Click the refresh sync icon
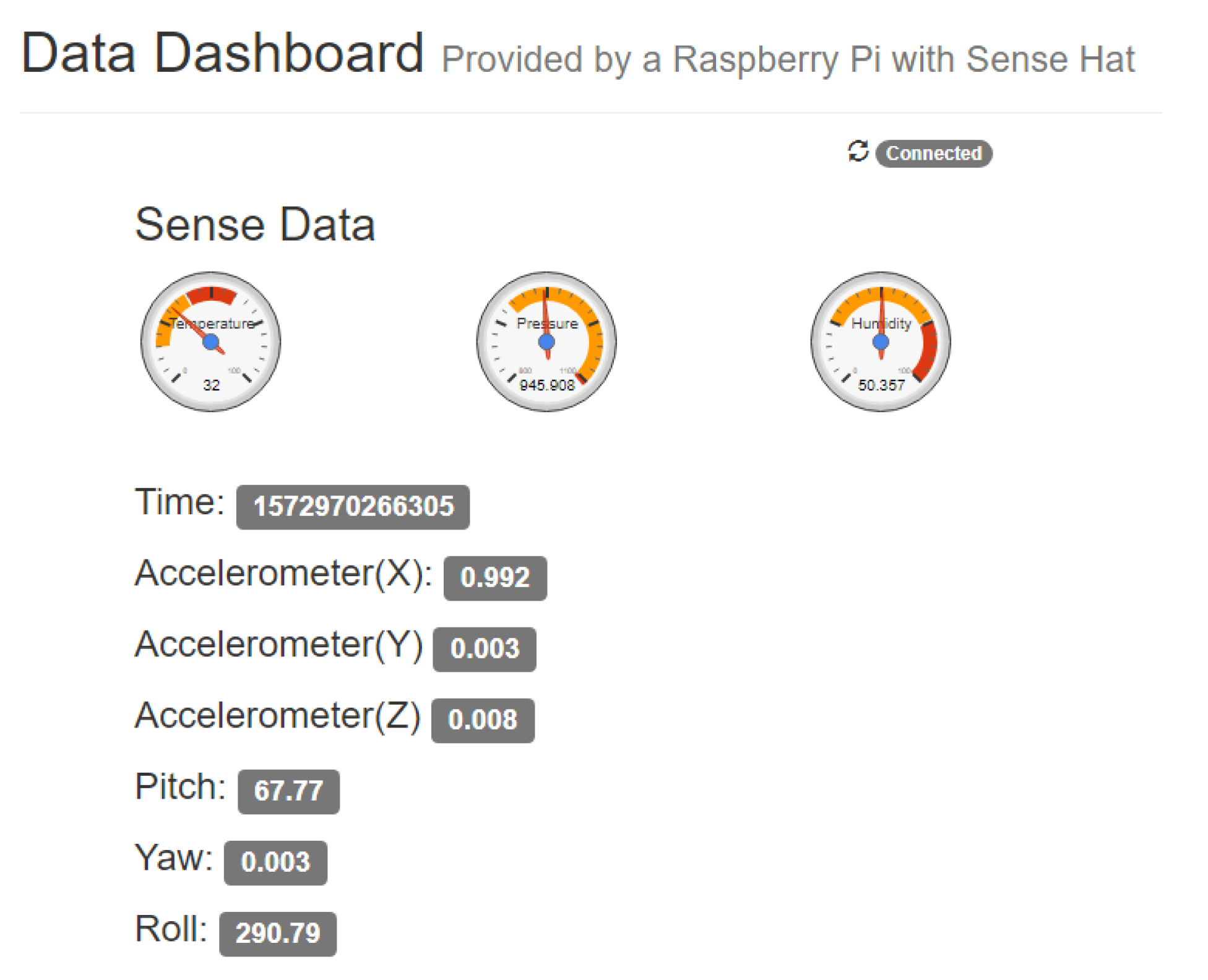 coord(858,152)
